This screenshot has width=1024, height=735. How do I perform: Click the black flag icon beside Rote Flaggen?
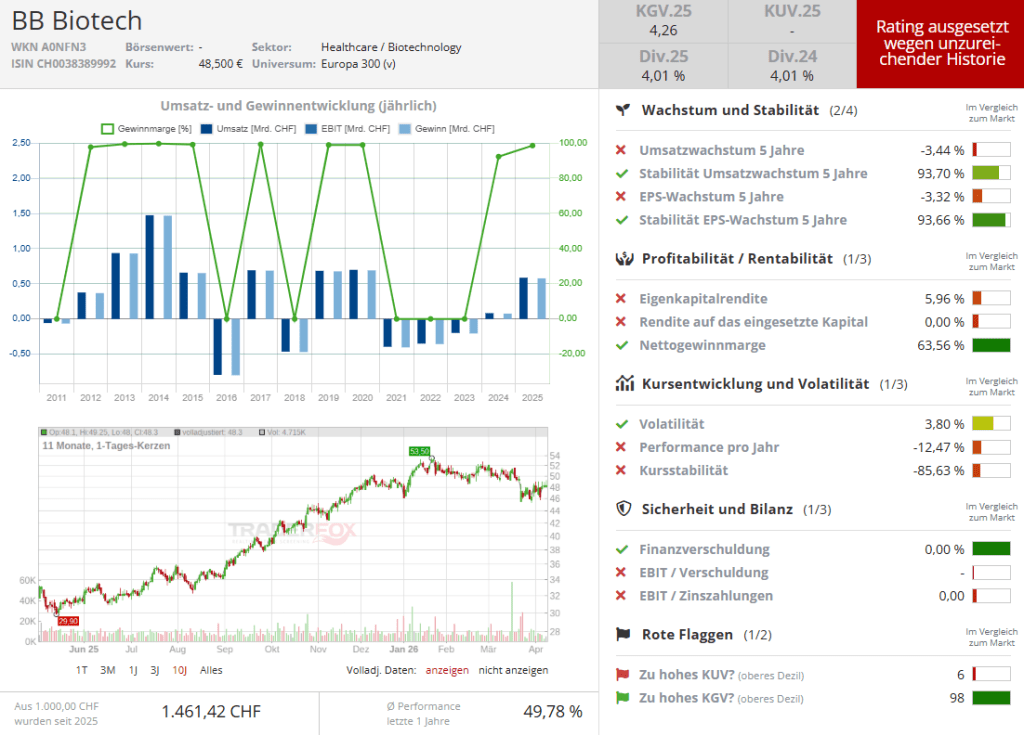[623, 634]
